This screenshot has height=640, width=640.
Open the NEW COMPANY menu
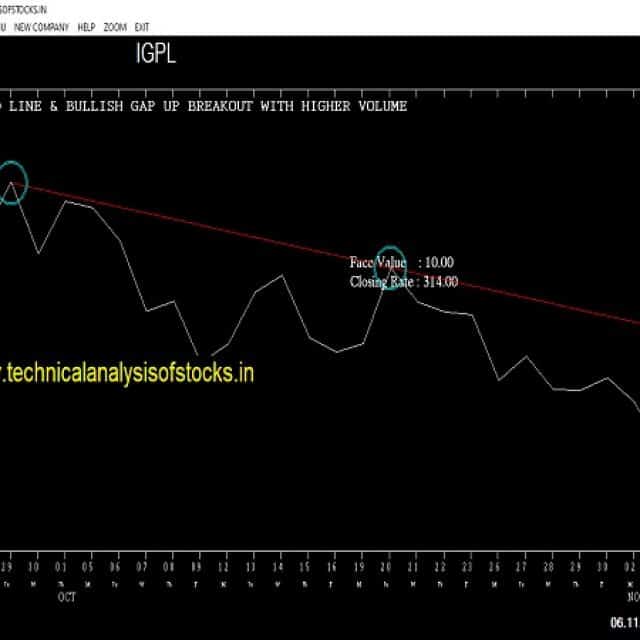tap(41, 27)
